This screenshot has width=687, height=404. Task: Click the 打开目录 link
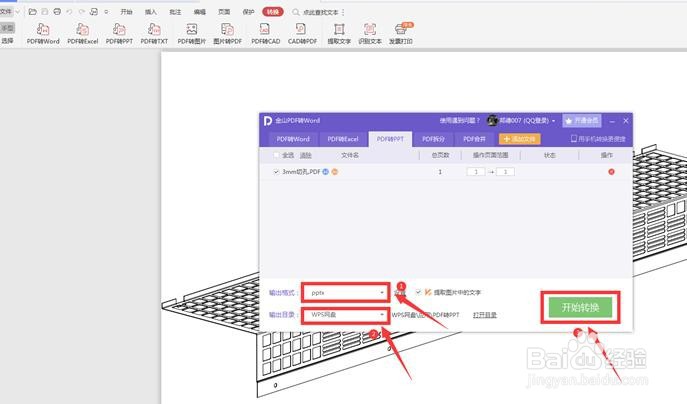coord(485,315)
